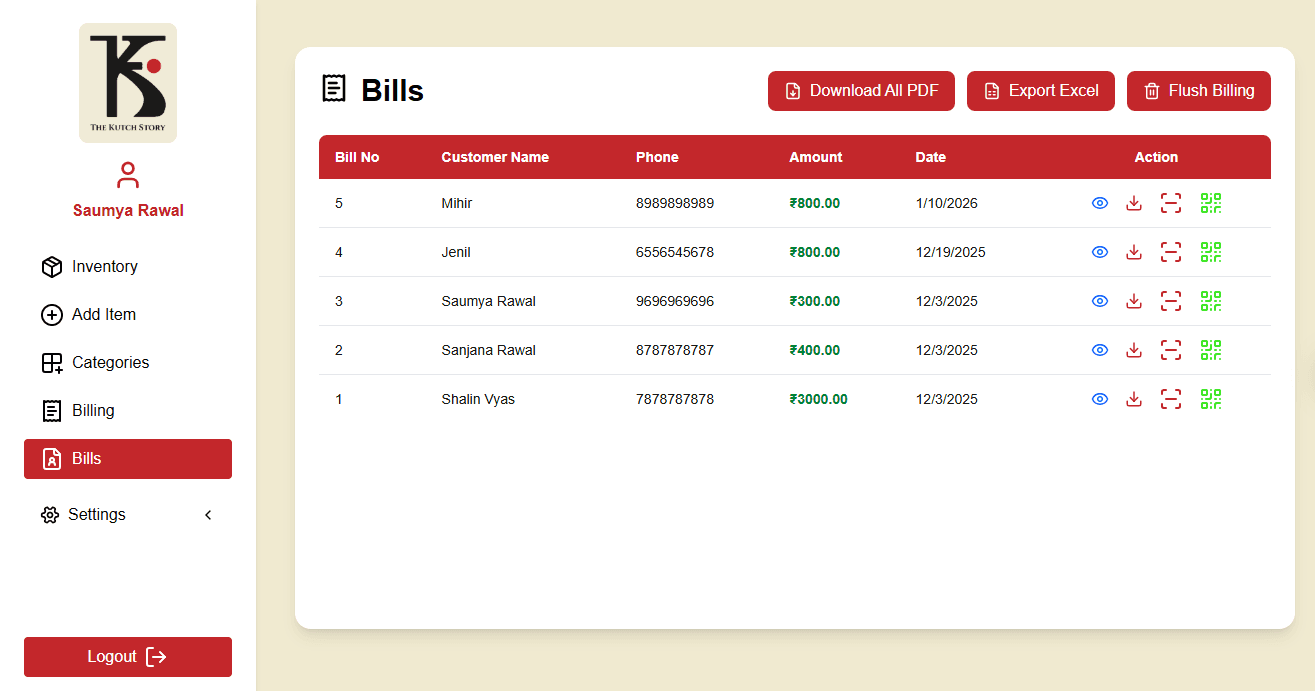Download bill 5 for Mihir
The image size is (1315, 691).
click(1134, 203)
